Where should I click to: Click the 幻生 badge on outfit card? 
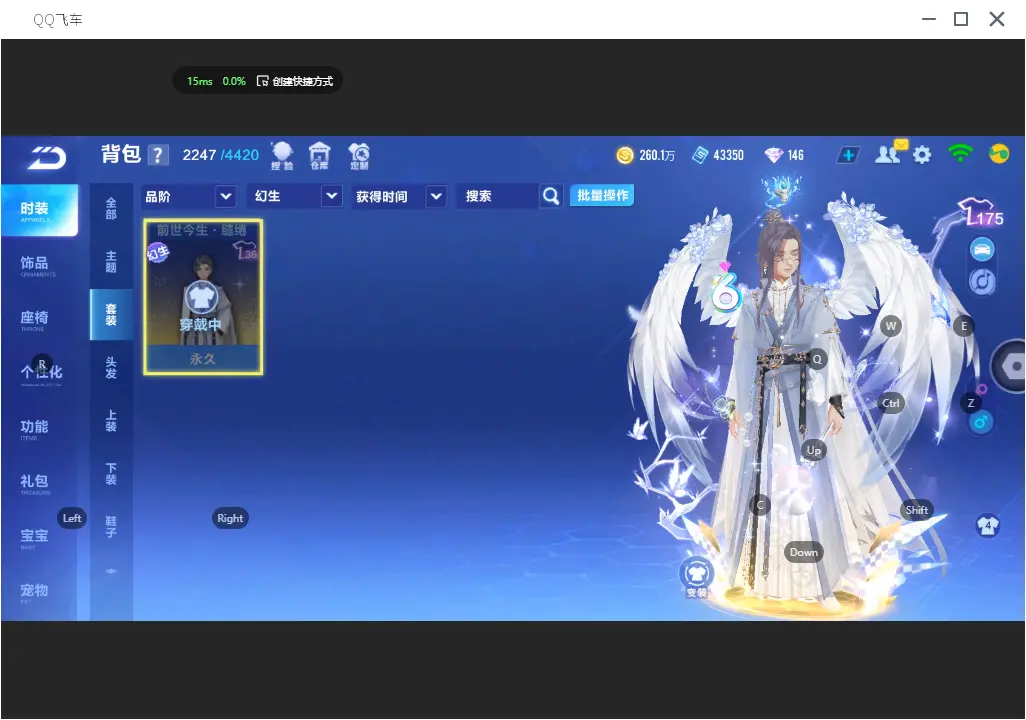[158, 252]
